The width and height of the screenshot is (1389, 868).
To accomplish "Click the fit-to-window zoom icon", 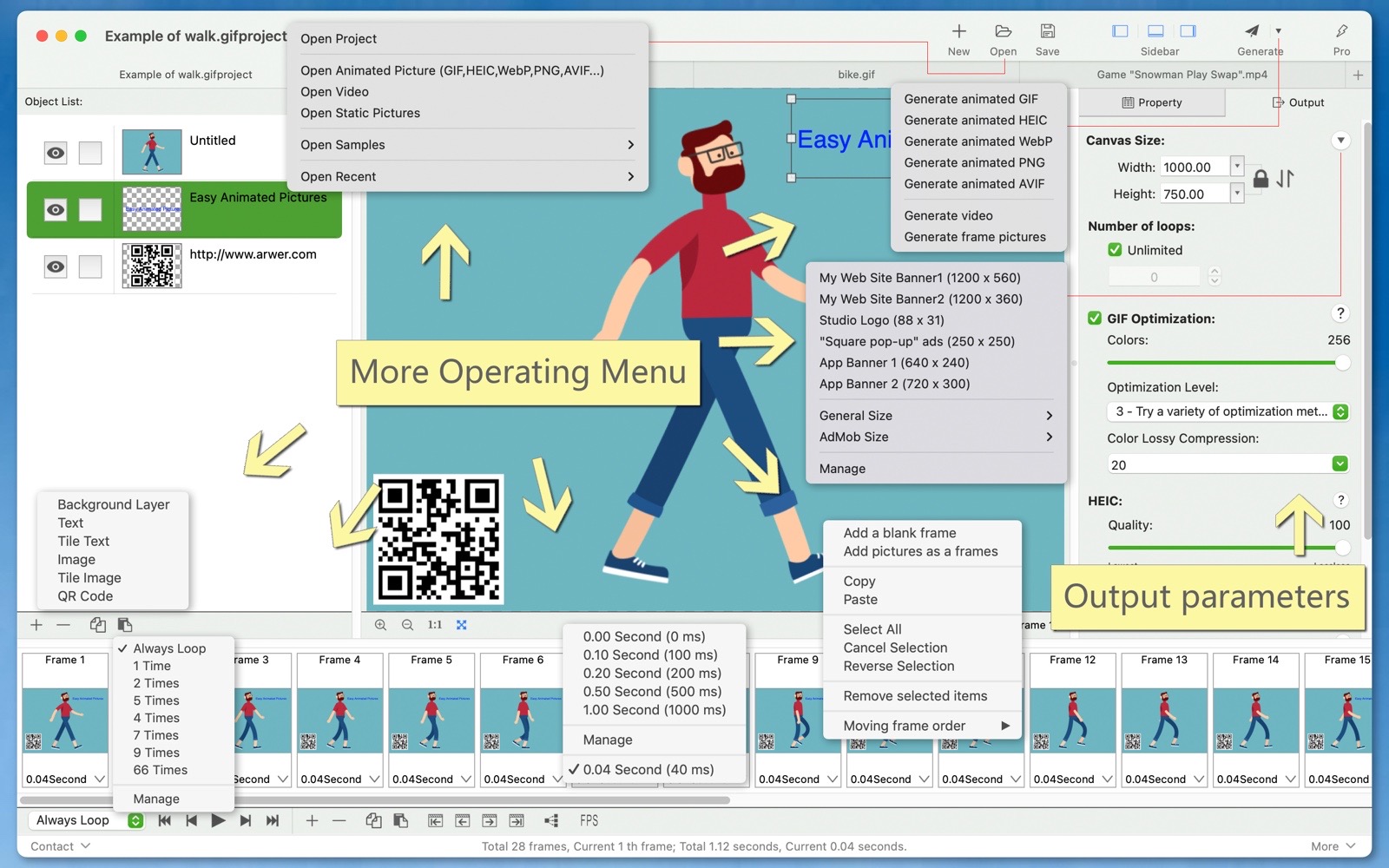I will tap(462, 625).
